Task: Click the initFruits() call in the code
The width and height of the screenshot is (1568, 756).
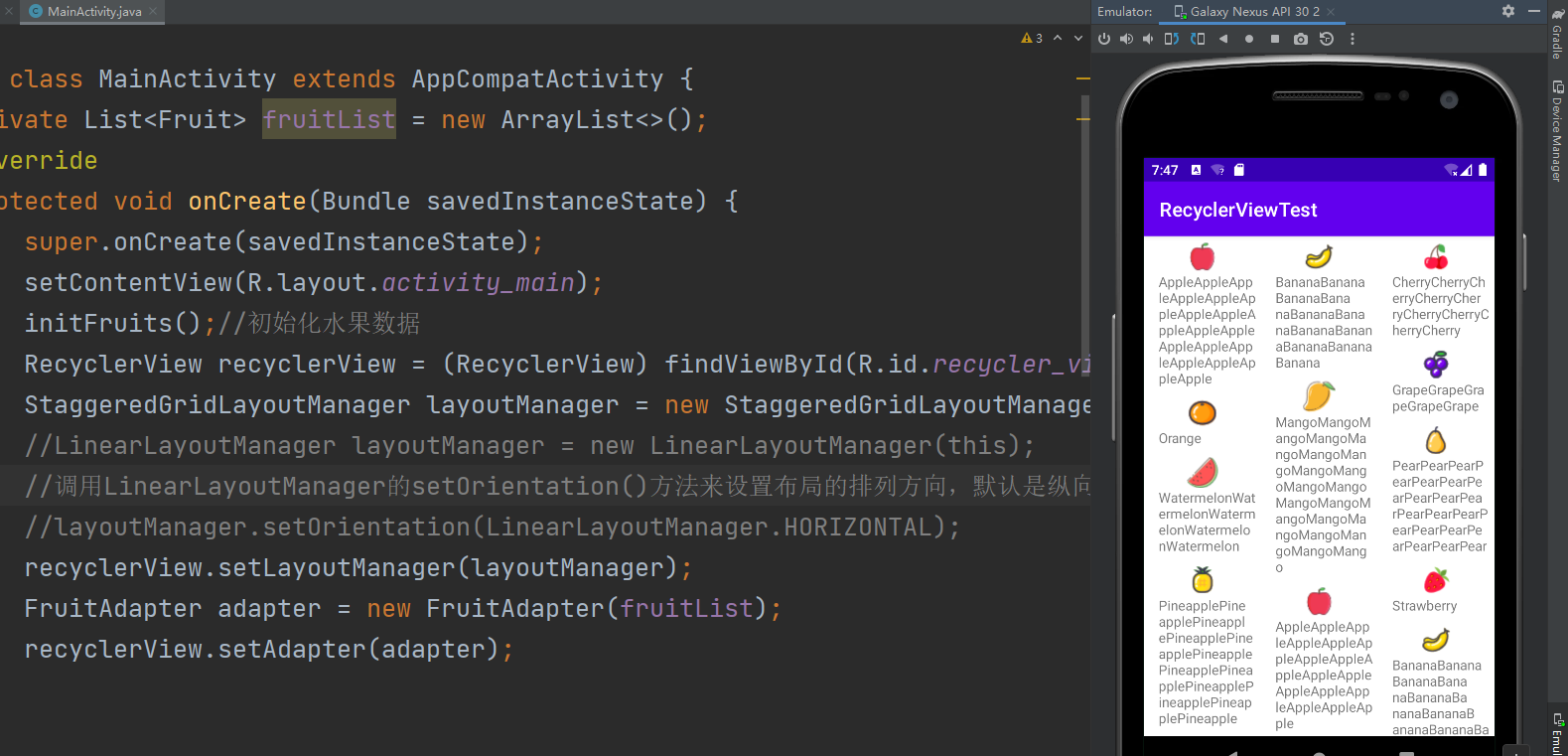Action: click(113, 324)
